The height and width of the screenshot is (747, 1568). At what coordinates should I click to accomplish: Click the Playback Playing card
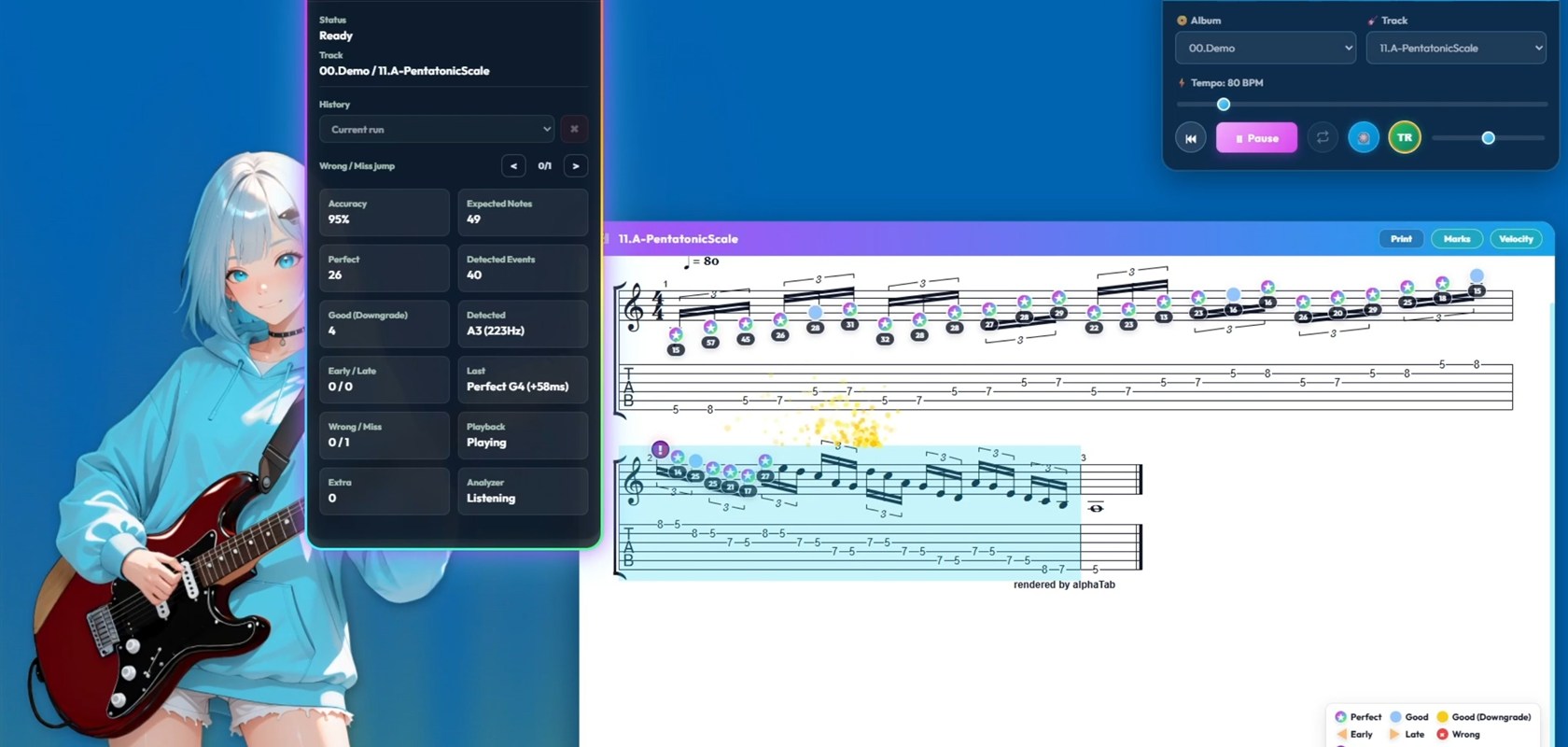click(523, 435)
